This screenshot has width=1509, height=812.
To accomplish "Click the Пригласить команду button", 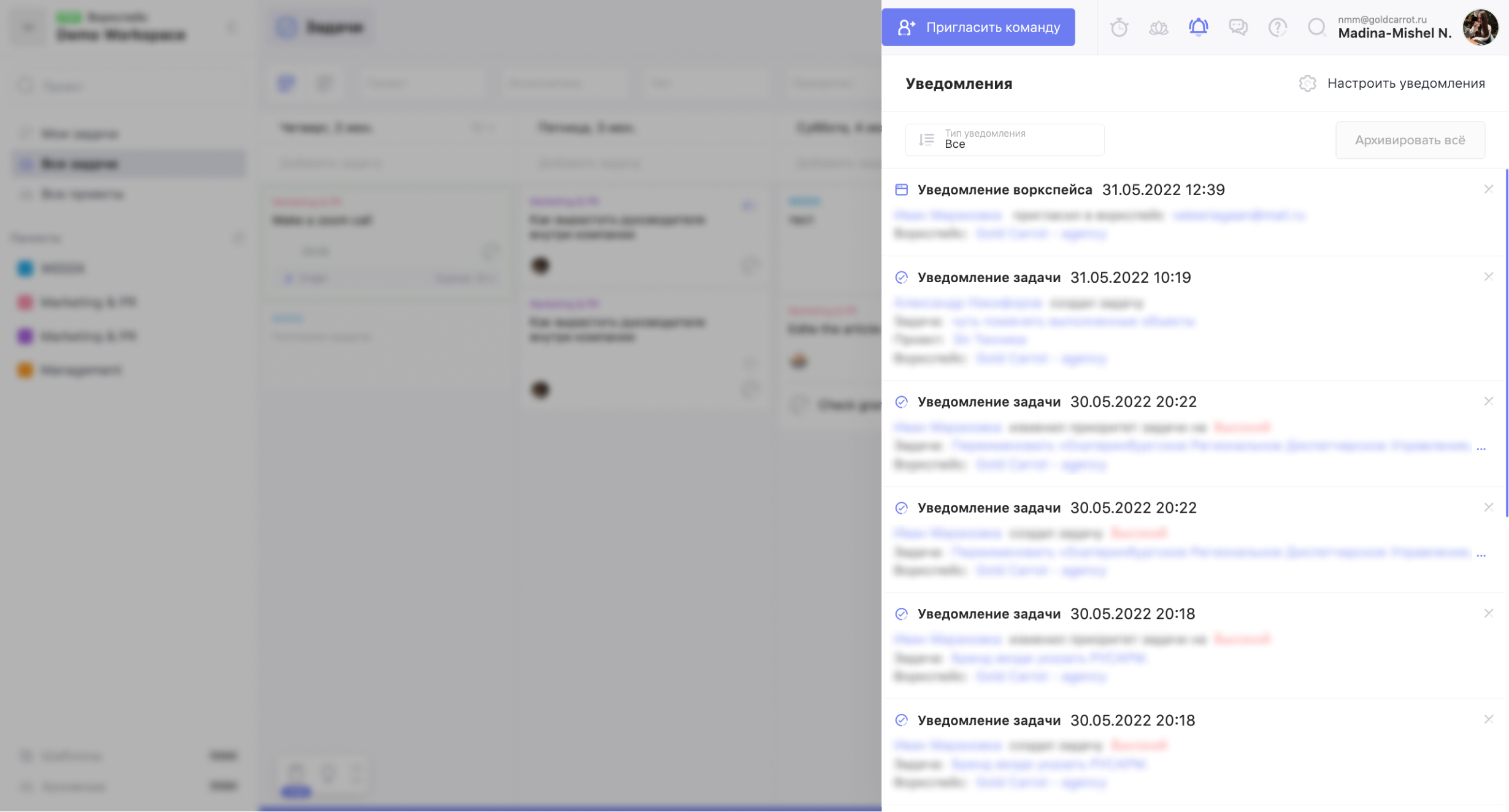I will click(978, 27).
